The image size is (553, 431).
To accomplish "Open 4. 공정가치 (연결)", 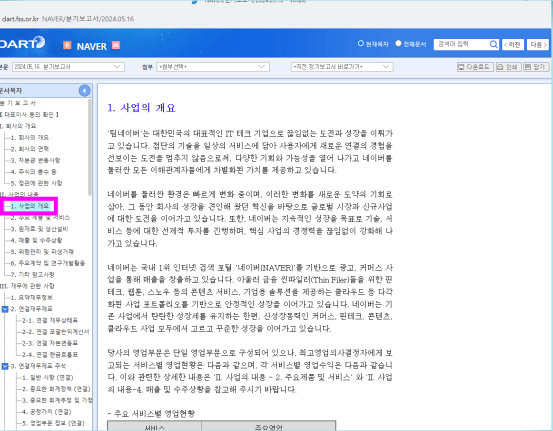I will click(47, 412).
